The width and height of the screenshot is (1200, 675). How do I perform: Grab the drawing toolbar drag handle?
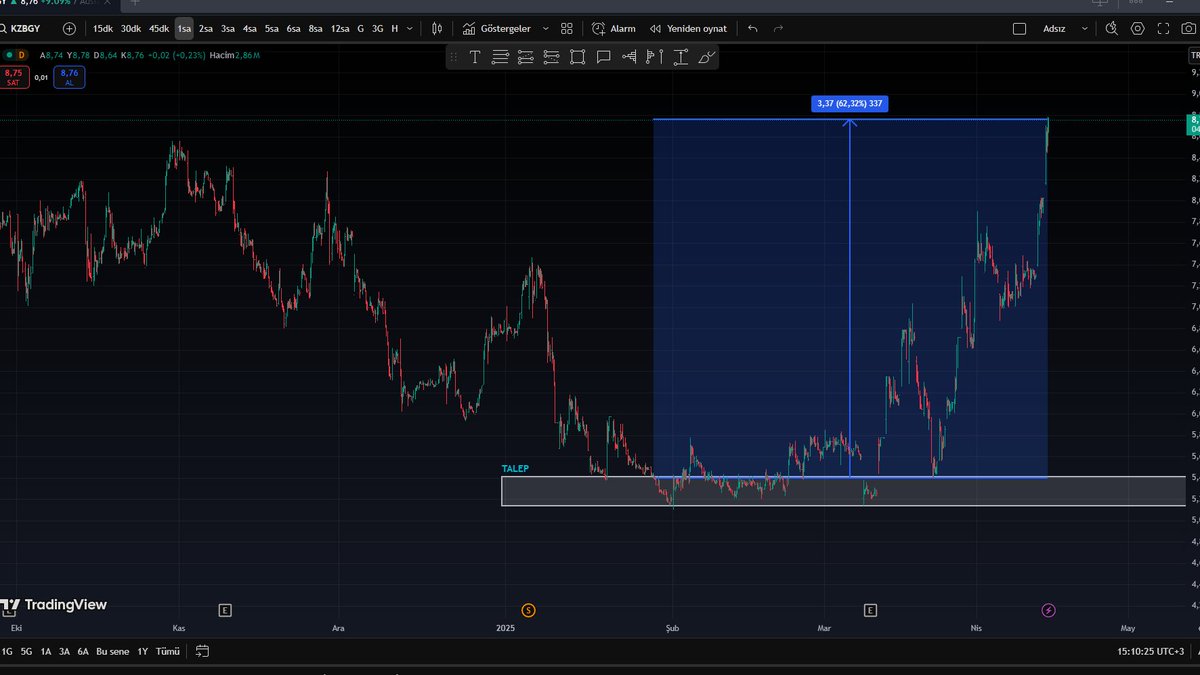453,57
